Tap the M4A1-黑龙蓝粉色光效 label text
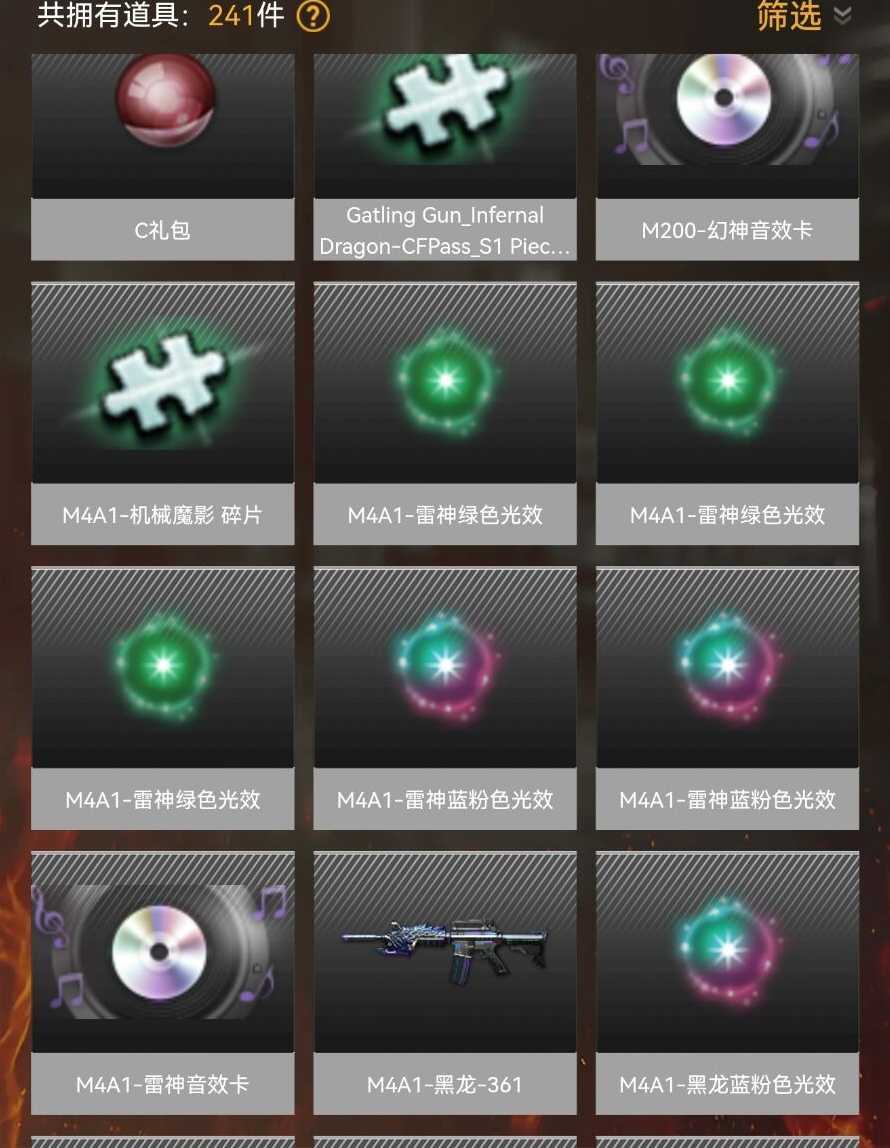 point(728,1084)
